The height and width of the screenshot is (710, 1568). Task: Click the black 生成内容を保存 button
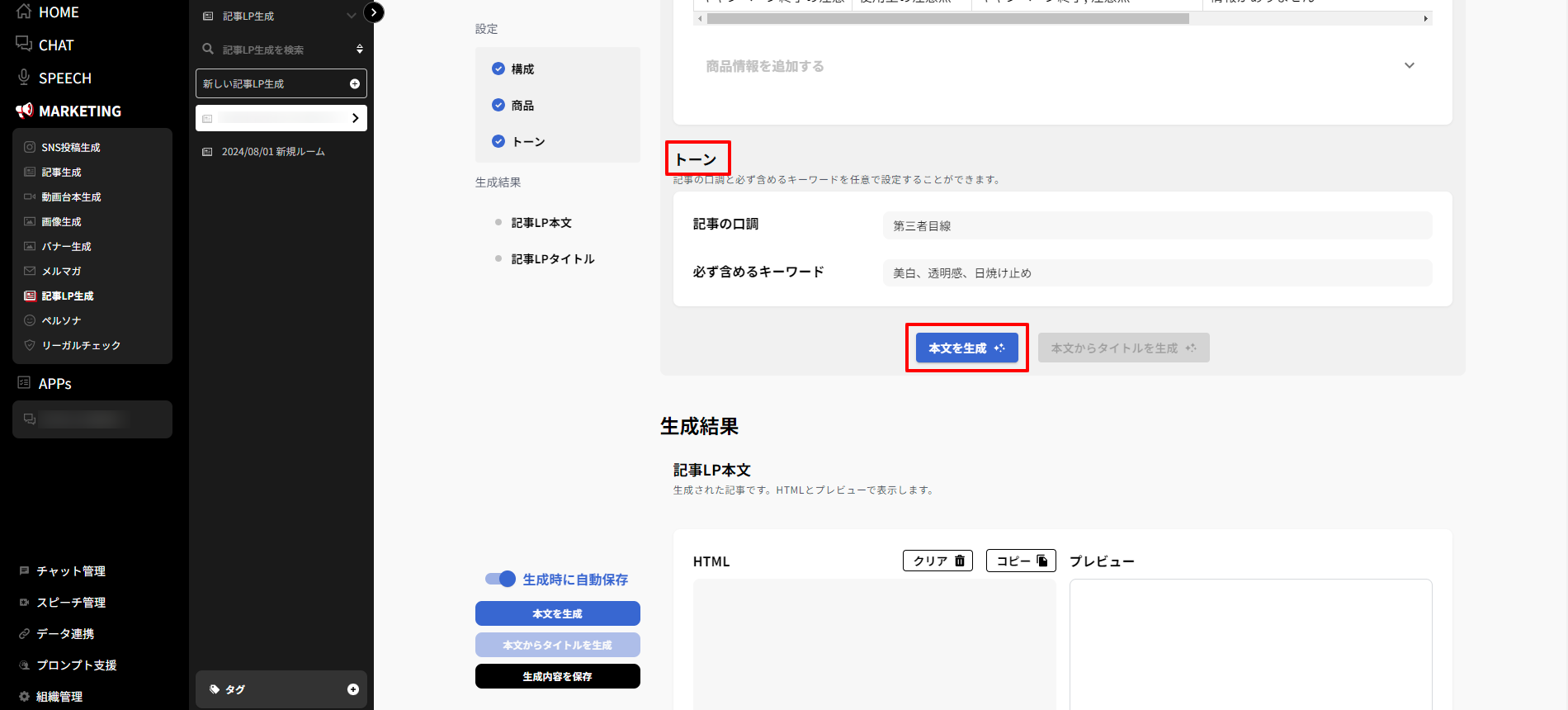coord(557,676)
